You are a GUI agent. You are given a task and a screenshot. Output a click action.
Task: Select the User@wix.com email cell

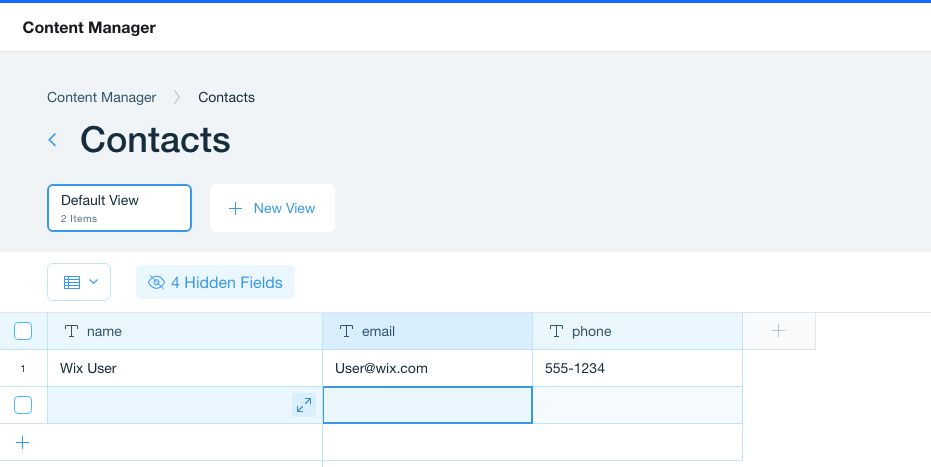coord(428,368)
